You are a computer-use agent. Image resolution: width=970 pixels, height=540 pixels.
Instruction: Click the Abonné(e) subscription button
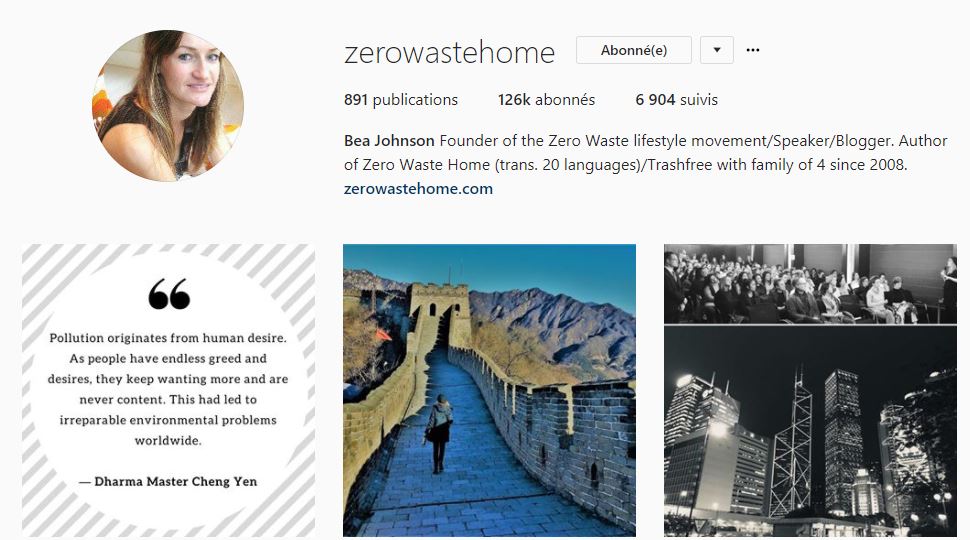(633, 50)
